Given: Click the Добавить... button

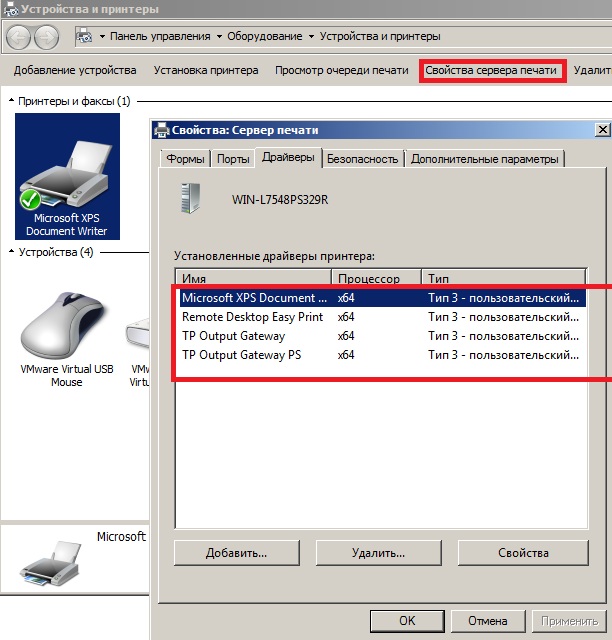Looking at the screenshot, I should pyautogui.click(x=236, y=553).
